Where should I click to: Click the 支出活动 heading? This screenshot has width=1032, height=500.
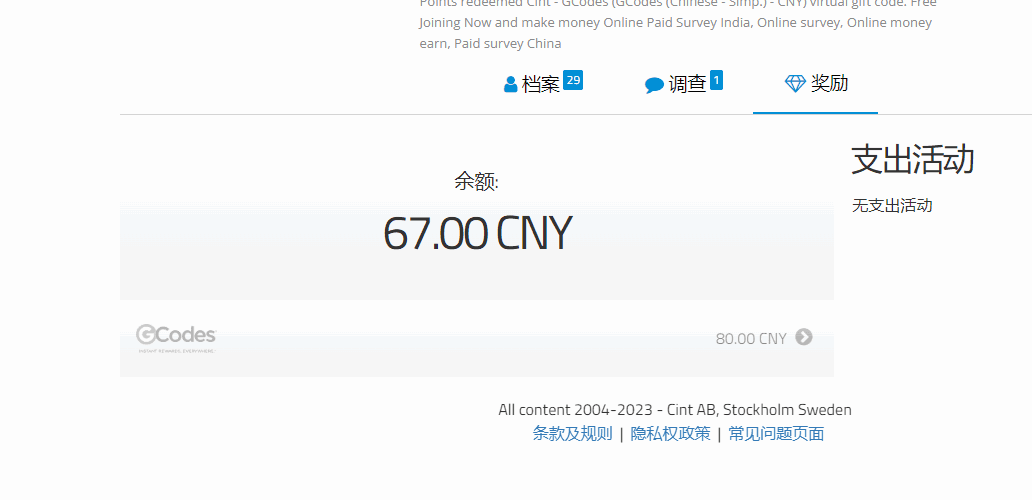(912, 159)
